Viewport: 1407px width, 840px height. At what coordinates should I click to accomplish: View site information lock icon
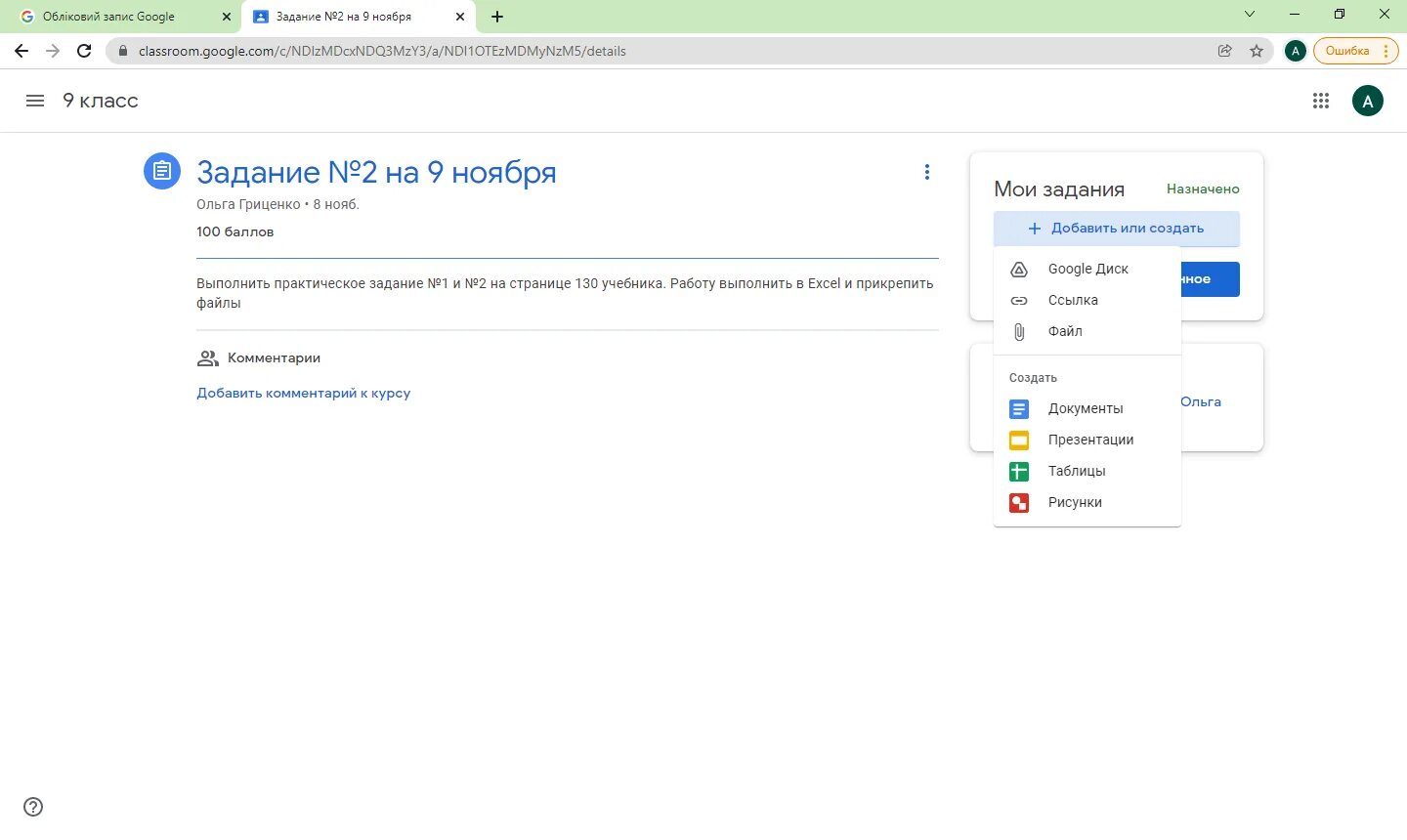[x=123, y=51]
